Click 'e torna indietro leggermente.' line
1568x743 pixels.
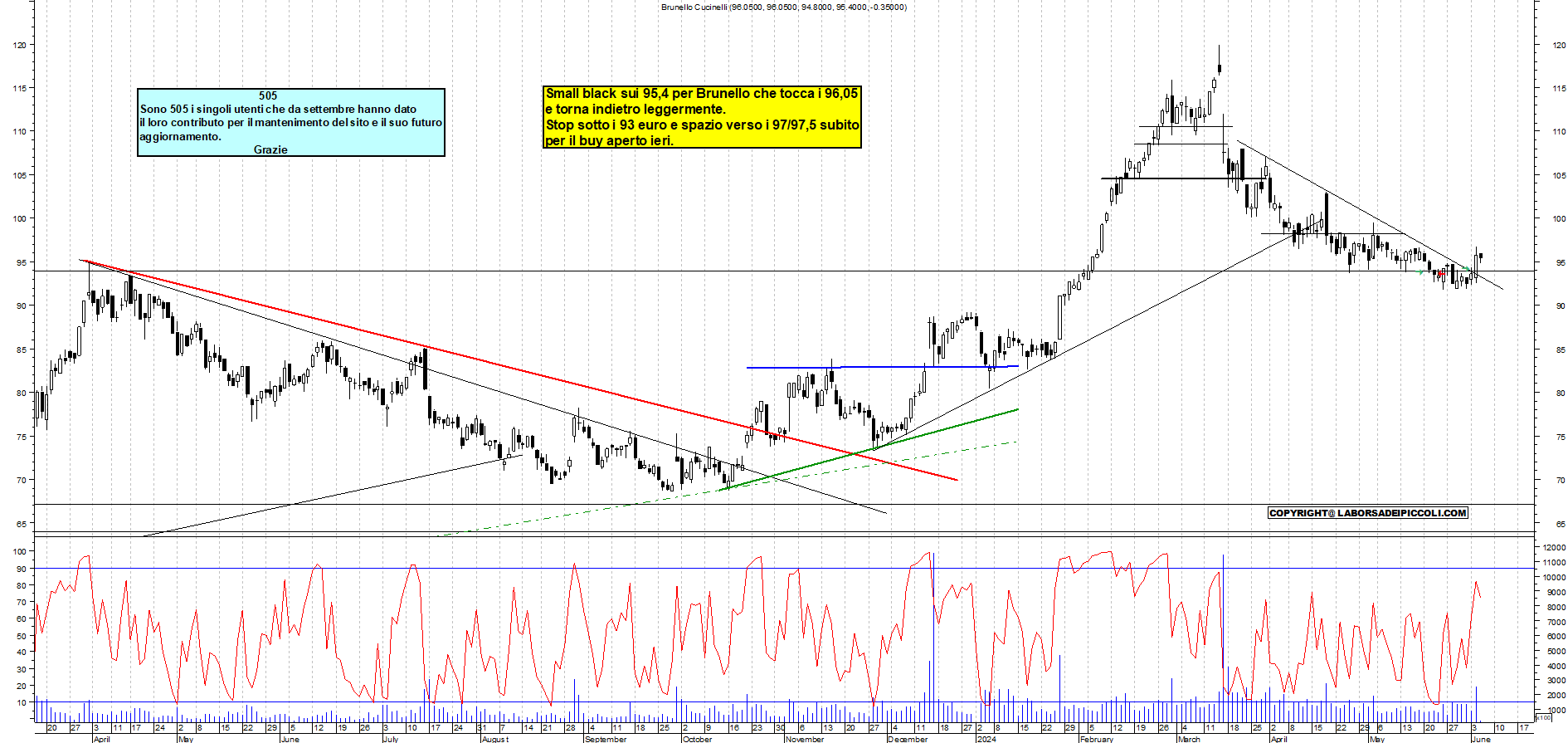point(635,110)
